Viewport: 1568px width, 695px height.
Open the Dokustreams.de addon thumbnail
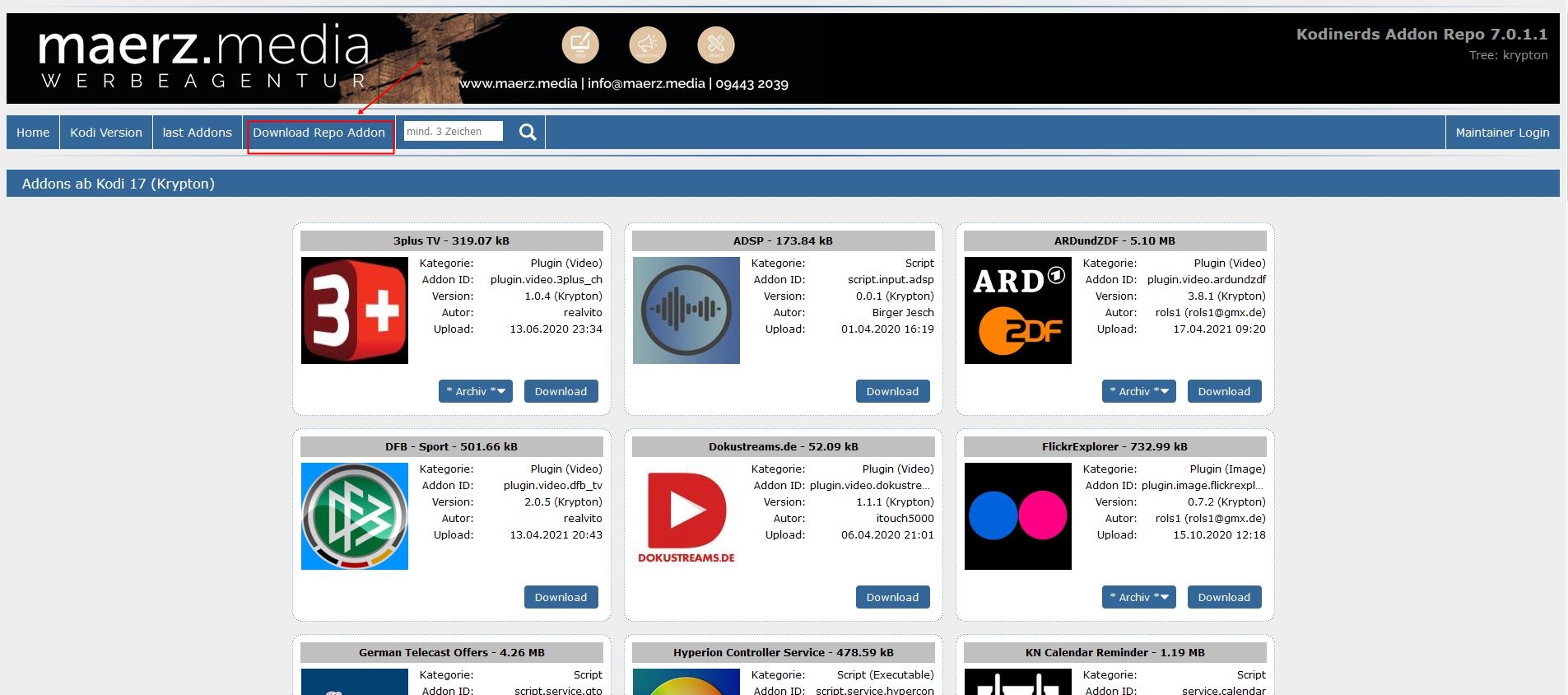[686, 516]
